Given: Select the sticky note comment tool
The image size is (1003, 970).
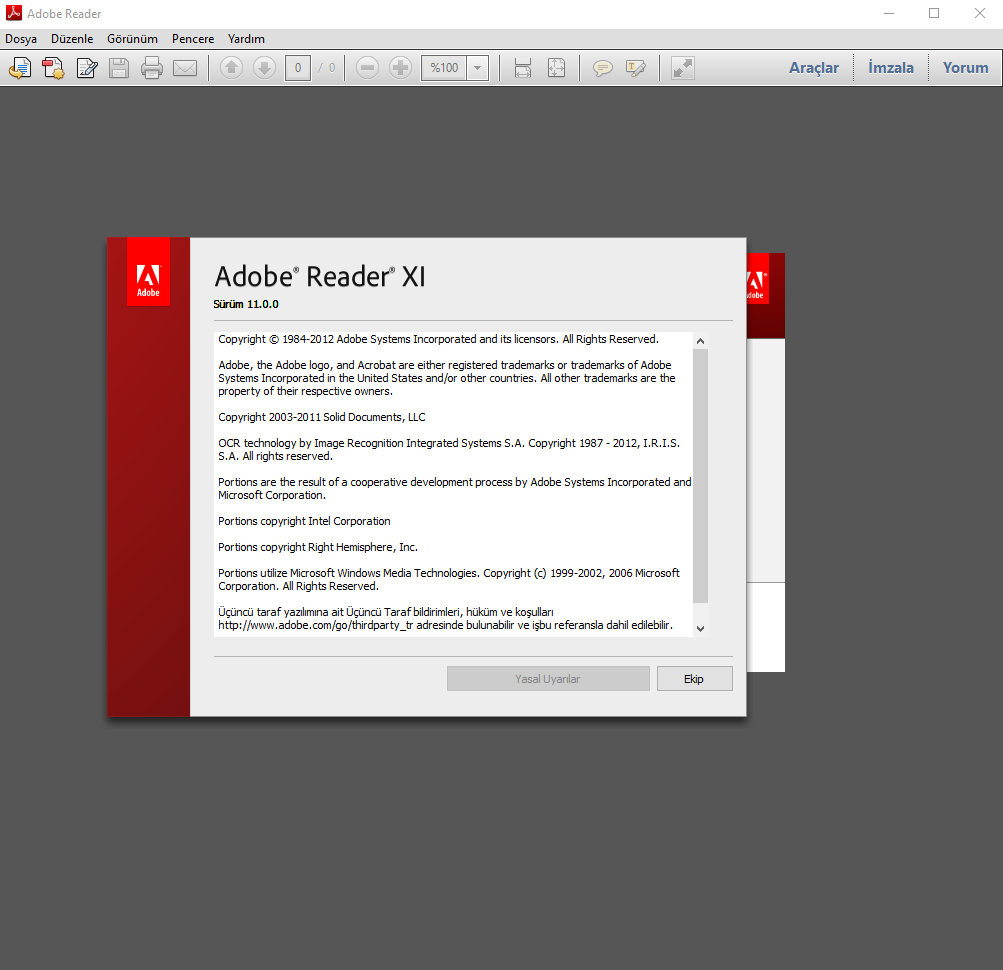Looking at the screenshot, I should 603,68.
